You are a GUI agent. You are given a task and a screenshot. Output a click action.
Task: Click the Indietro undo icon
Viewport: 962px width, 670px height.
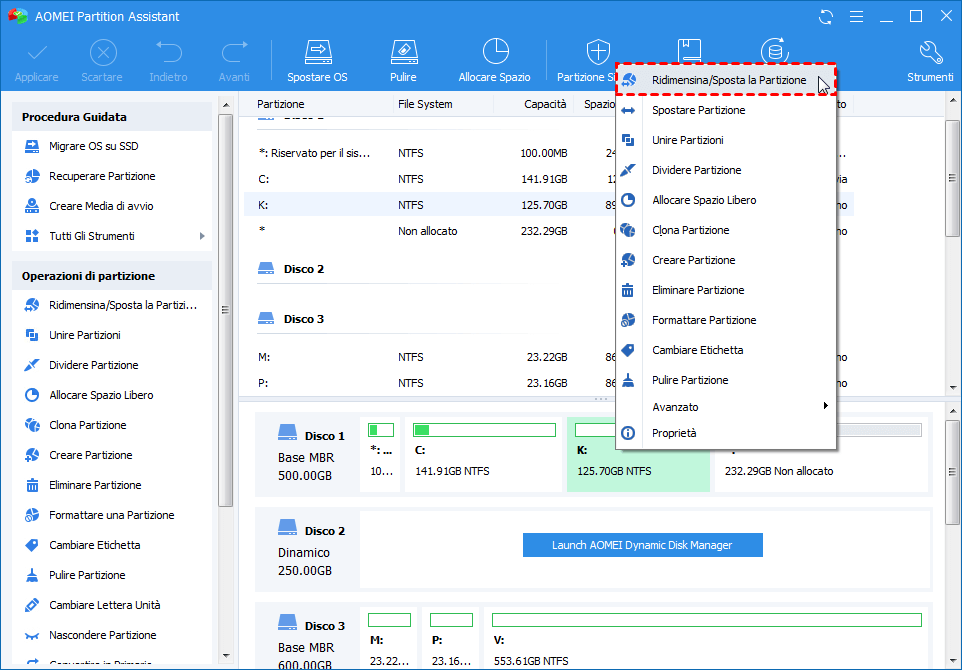click(x=168, y=53)
